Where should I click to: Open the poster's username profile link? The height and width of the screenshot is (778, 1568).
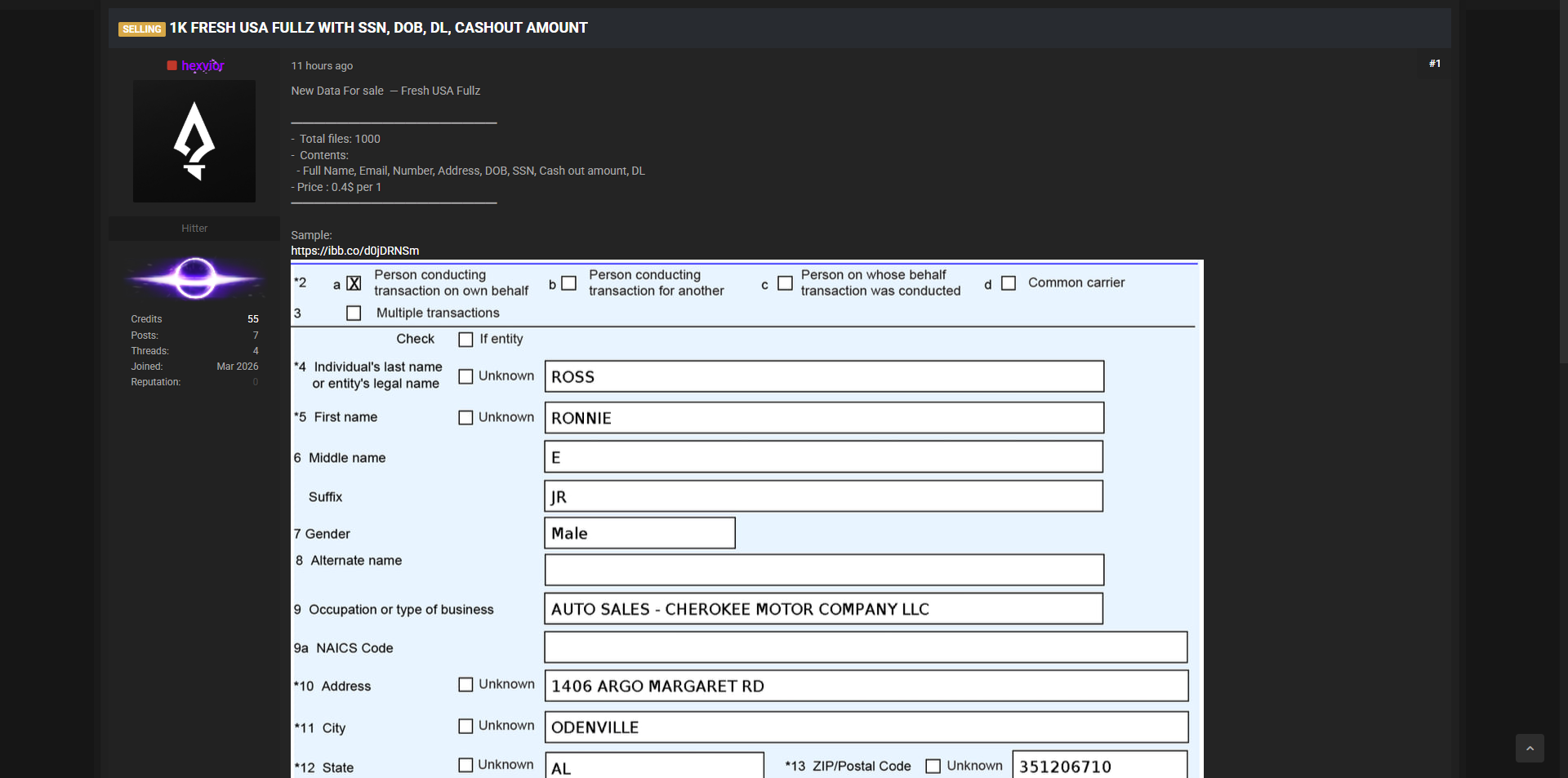click(203, 65)
